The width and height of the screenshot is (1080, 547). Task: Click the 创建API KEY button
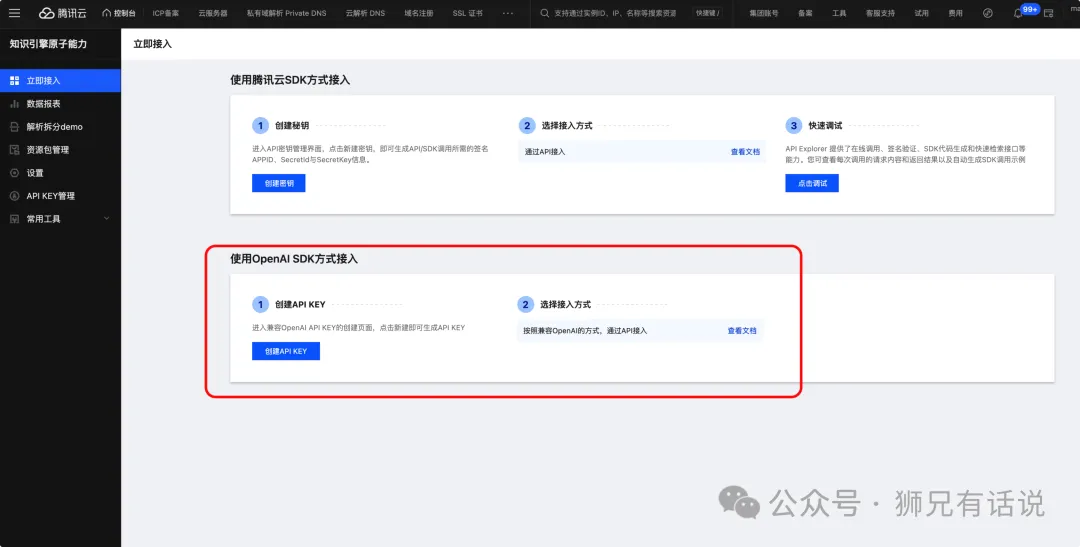pos(286,351)
